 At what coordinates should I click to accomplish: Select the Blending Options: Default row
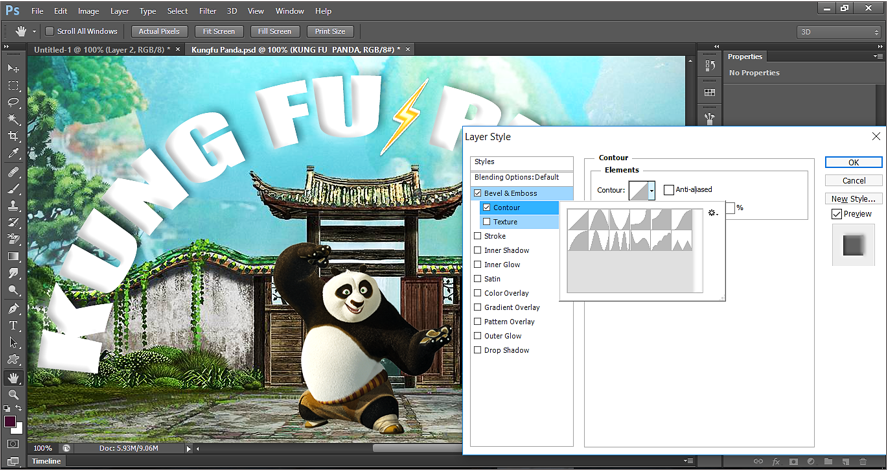(522, 177)
